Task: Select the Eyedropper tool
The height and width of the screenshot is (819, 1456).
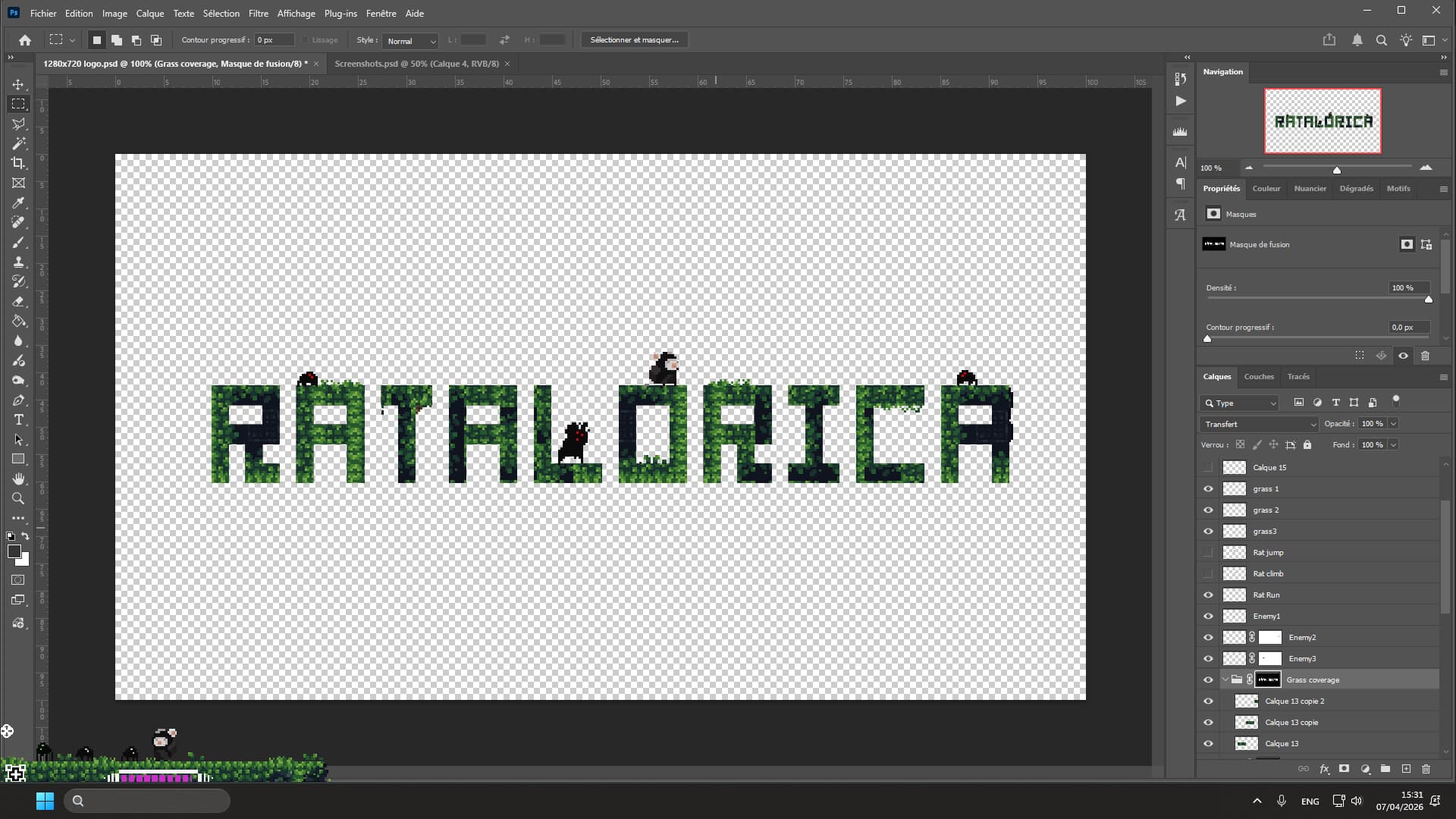Action: [x=18, y=202]
